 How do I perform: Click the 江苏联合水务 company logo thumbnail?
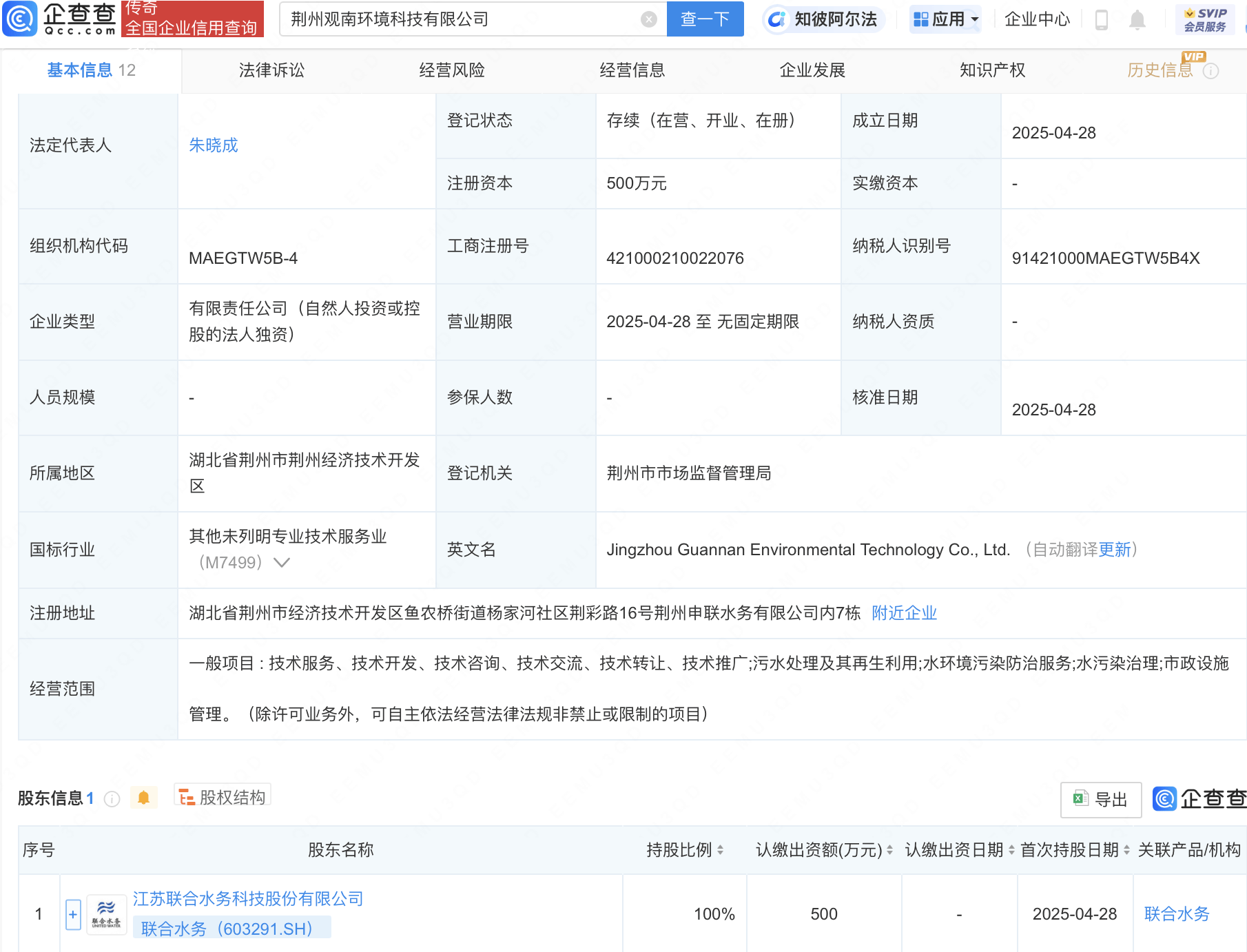106,914
